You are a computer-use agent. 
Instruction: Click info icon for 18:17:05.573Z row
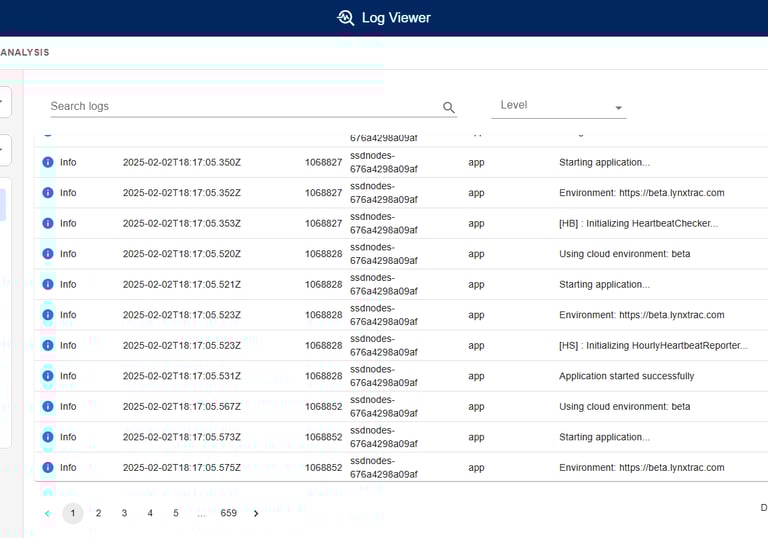click(x=48, y=437)
